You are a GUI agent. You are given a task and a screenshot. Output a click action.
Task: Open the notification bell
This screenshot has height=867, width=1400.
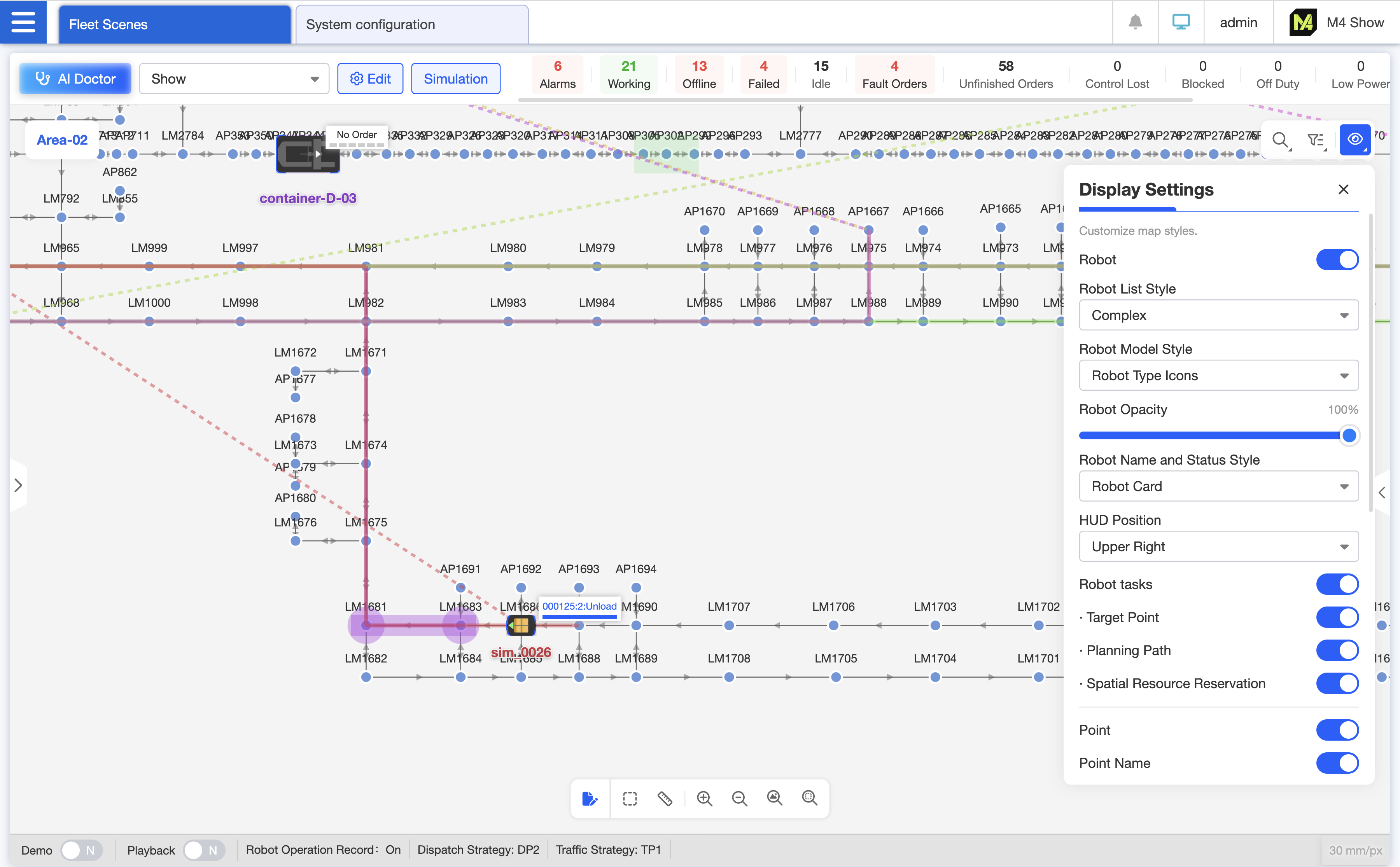pyautogui.click(x=1135, y=23)
